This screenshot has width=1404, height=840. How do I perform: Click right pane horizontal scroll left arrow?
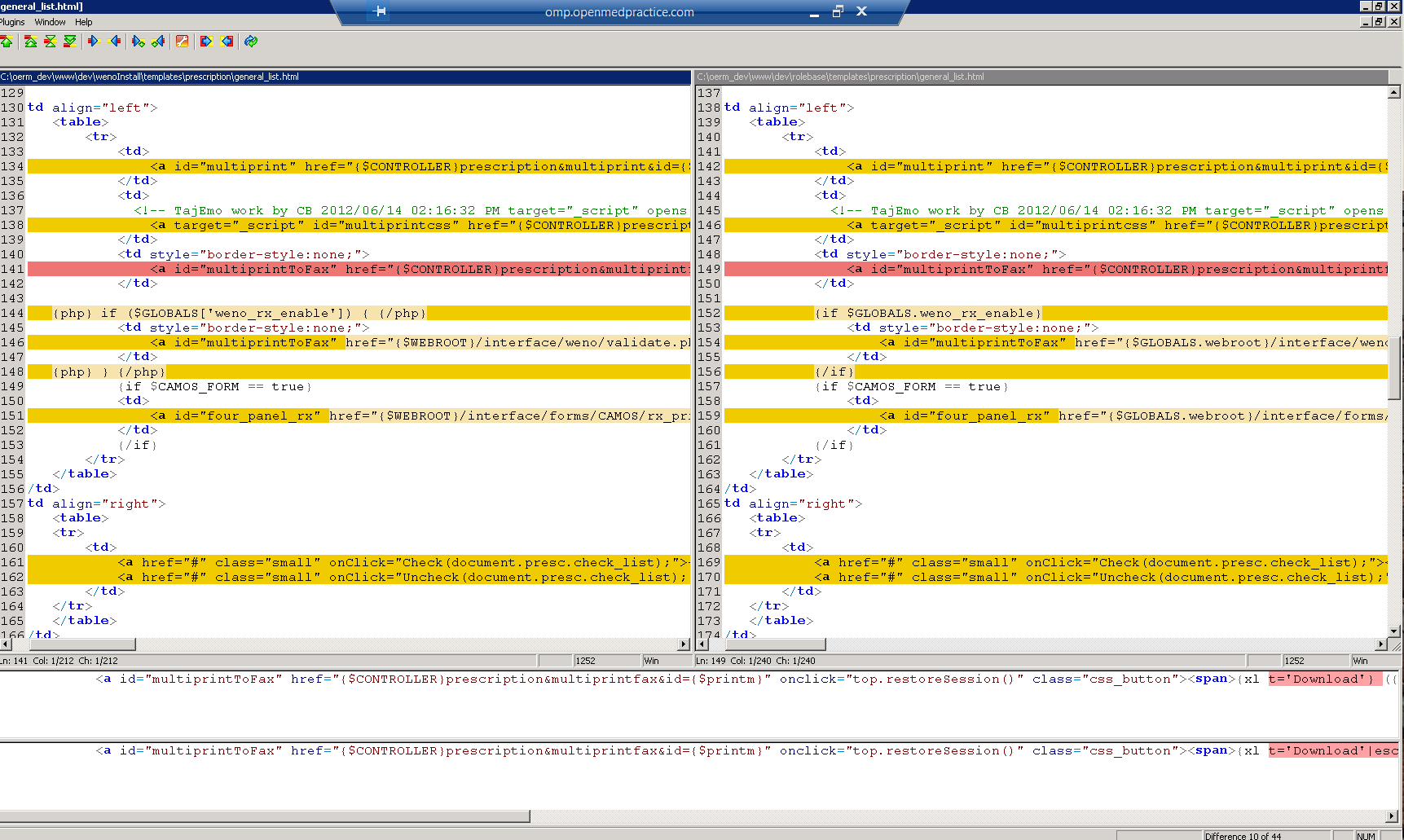702,644
